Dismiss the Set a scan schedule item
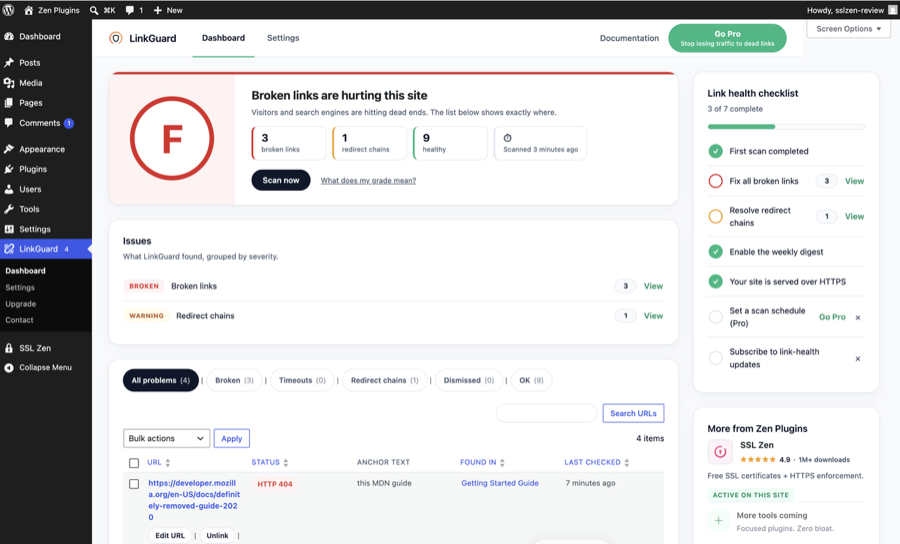The image size is (900, 544). 858,317
